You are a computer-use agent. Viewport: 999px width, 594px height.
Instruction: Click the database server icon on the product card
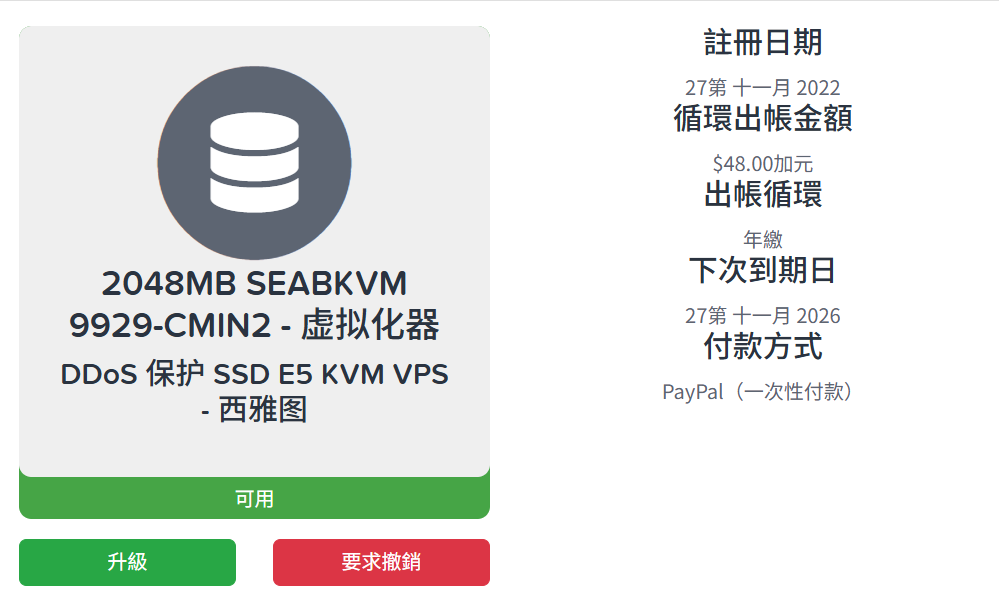(254, 160)
